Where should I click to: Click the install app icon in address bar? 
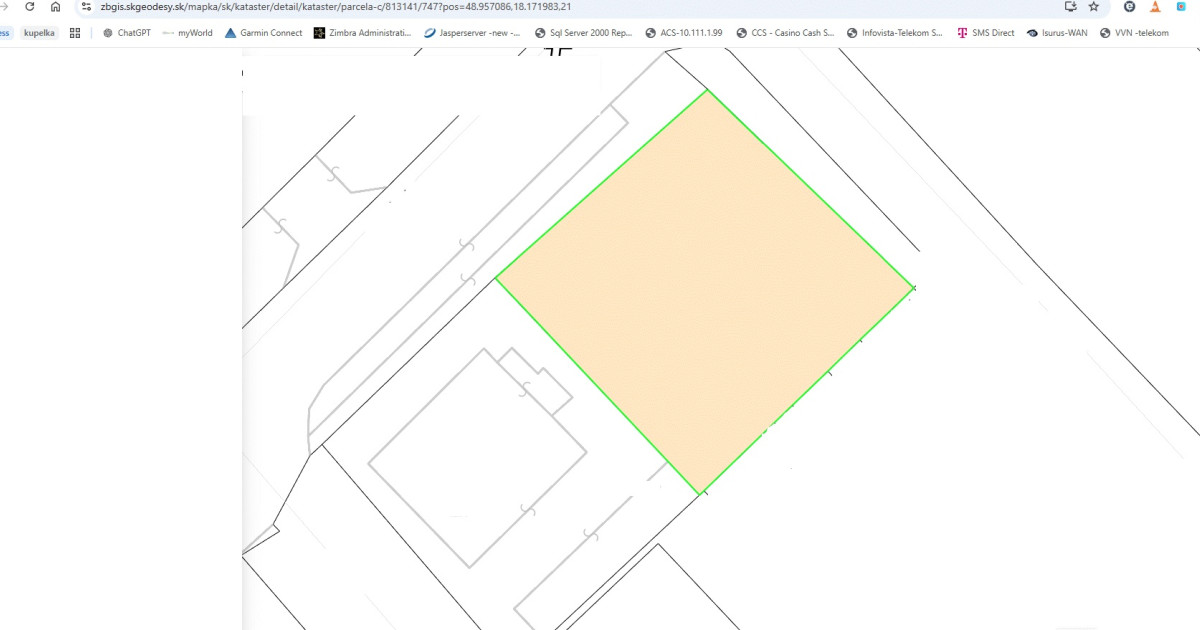(x=1071, y=6)
